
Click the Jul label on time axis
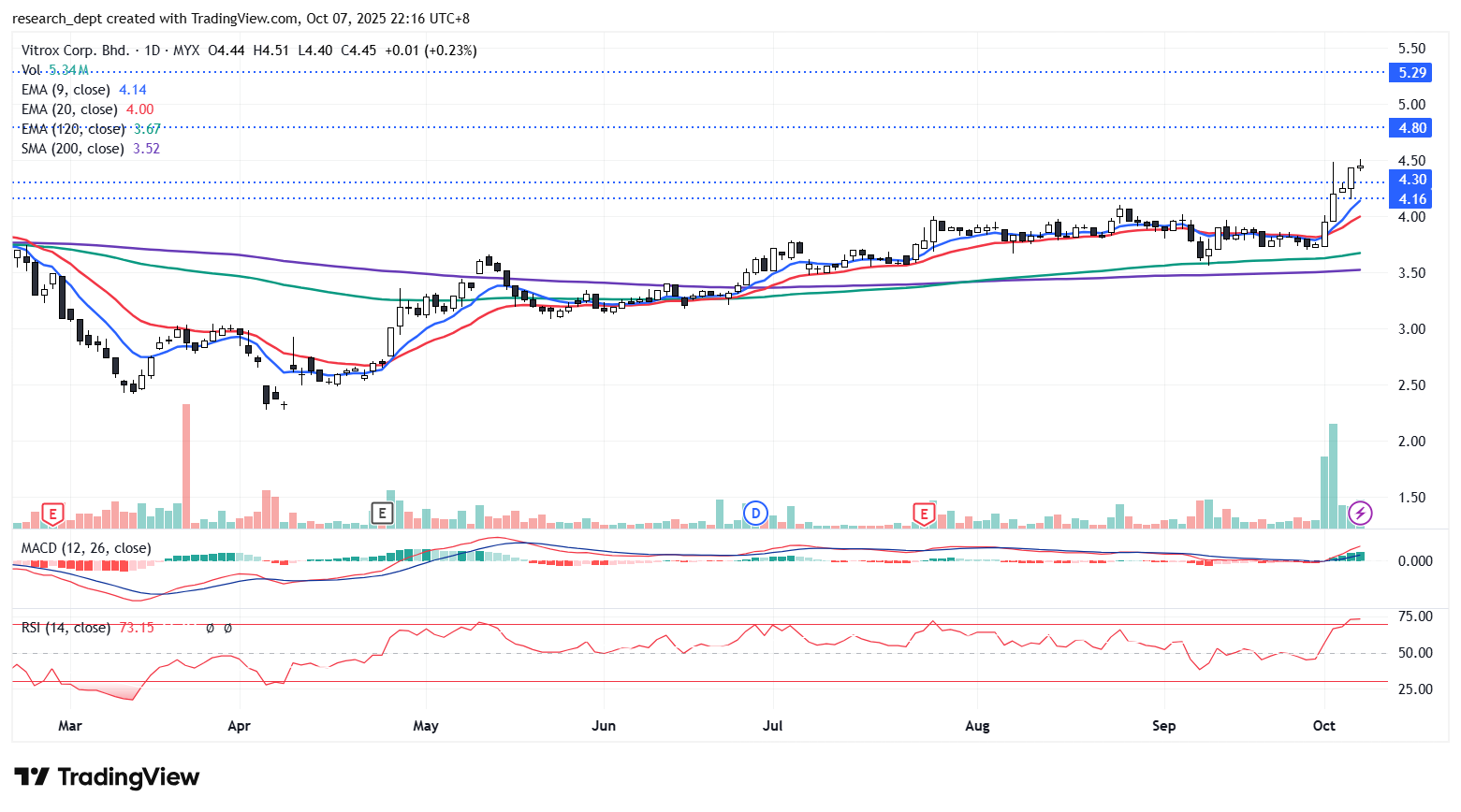(773, 726)
